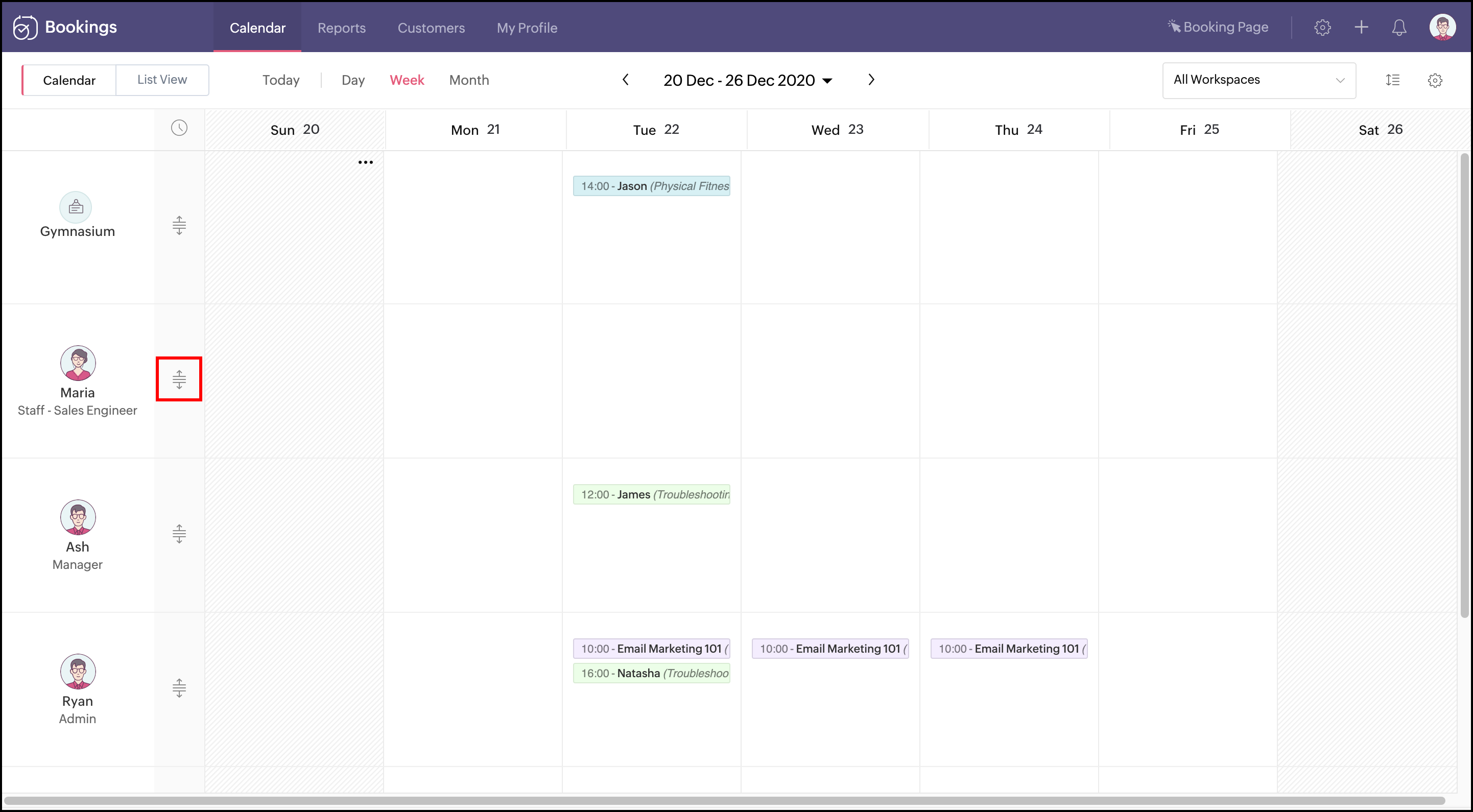Switch to List View toggle

[162, 80]
